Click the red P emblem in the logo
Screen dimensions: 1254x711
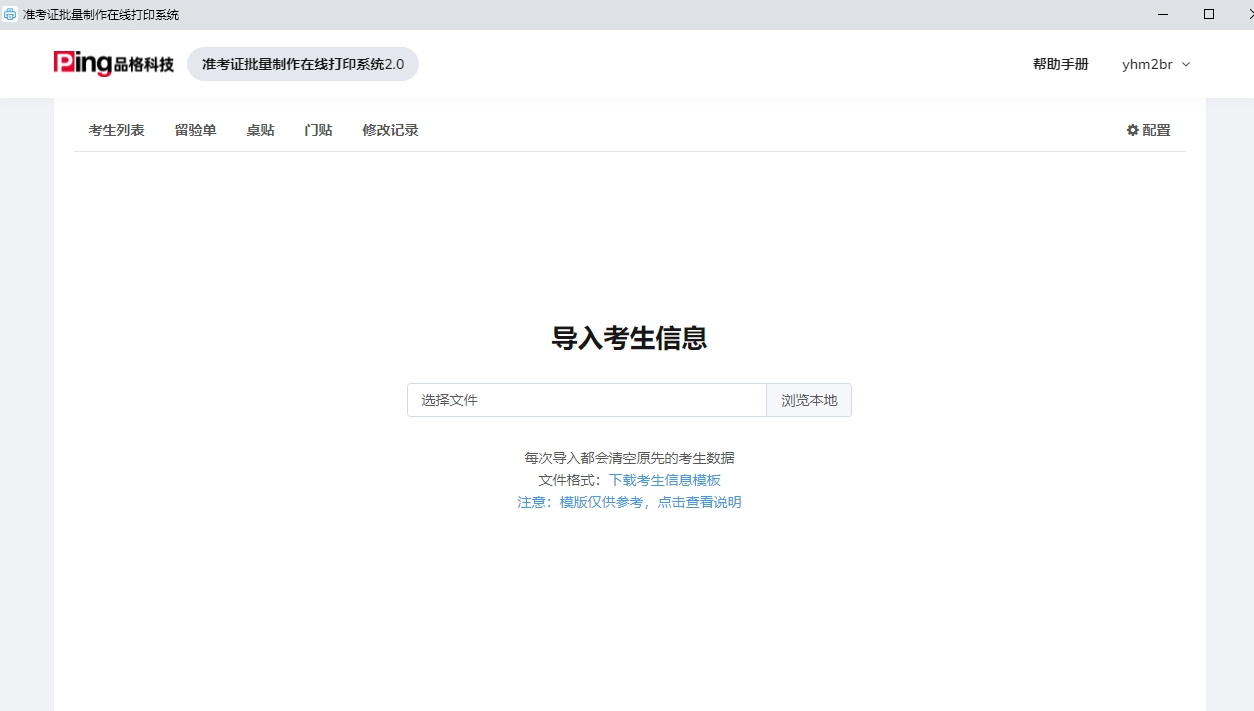[x=63, y=62]
